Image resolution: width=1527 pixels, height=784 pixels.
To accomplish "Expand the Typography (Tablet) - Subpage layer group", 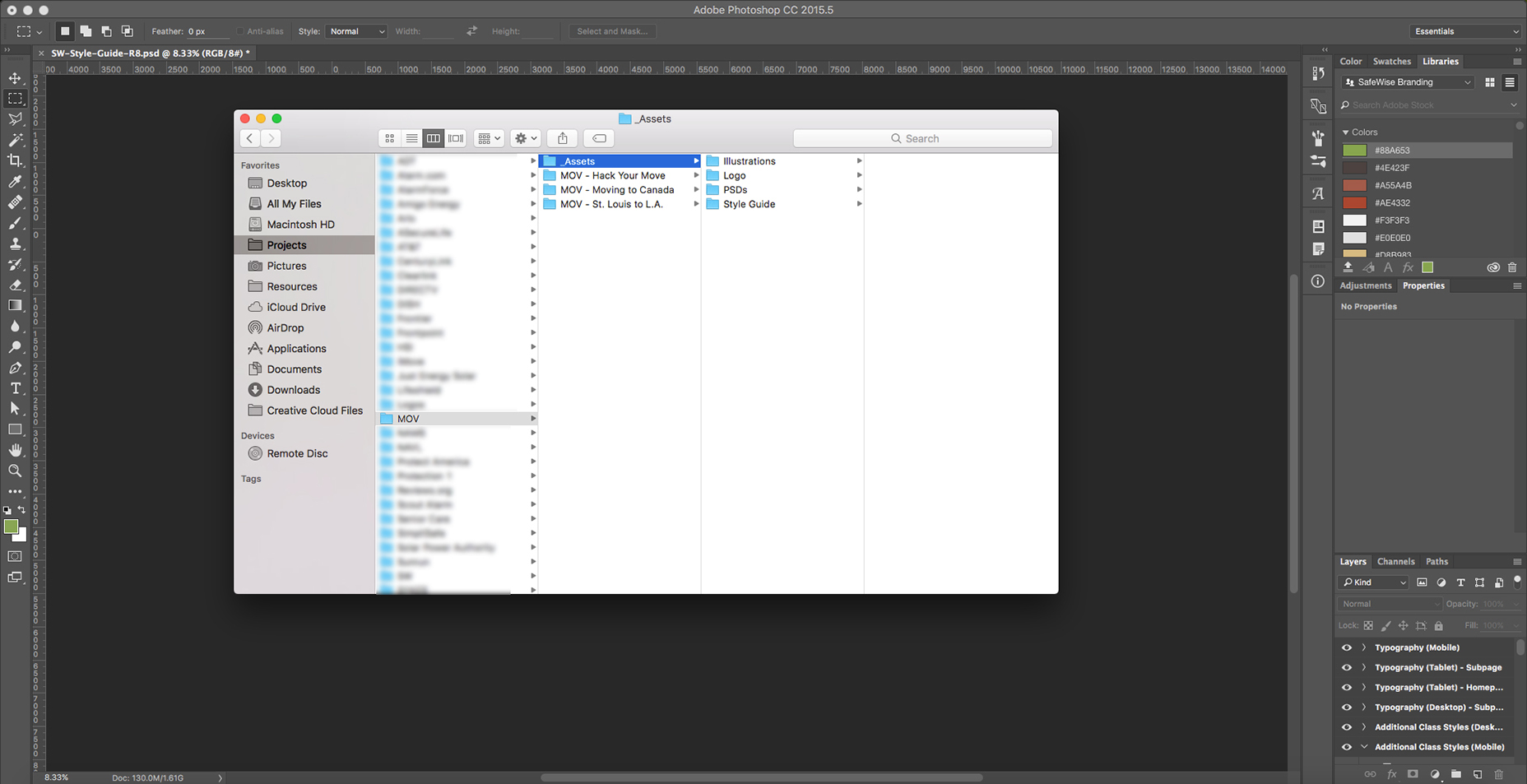I will tap(1364, 667).
